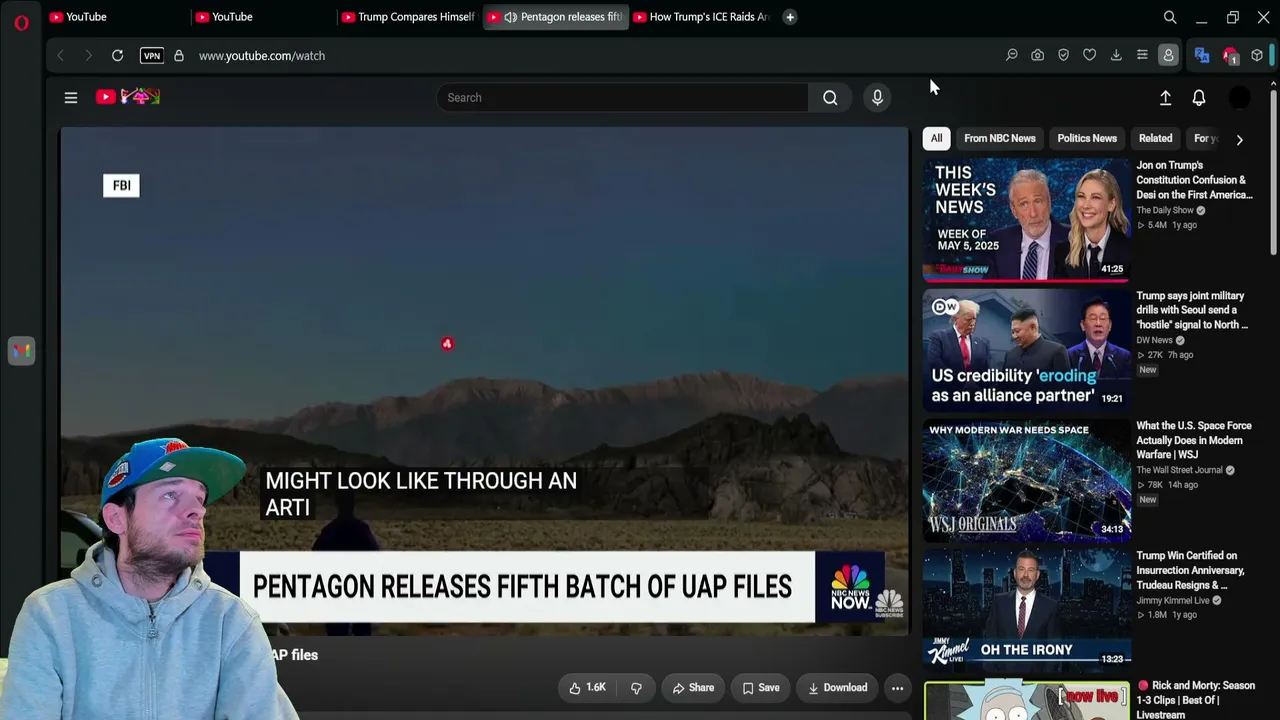Open the YouTube guide hamburger menu
1280x720 pixels.
[71, 98]
